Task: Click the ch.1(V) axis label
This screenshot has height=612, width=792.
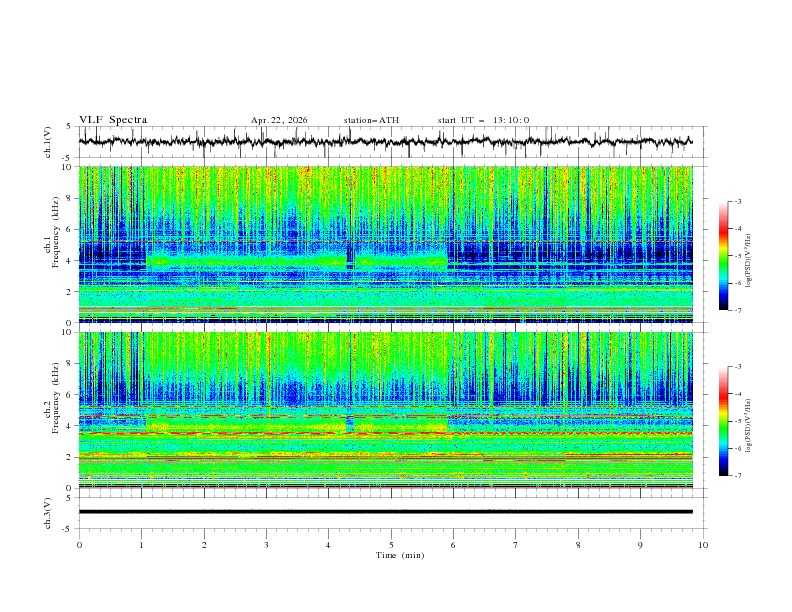Action: point(48,142)
